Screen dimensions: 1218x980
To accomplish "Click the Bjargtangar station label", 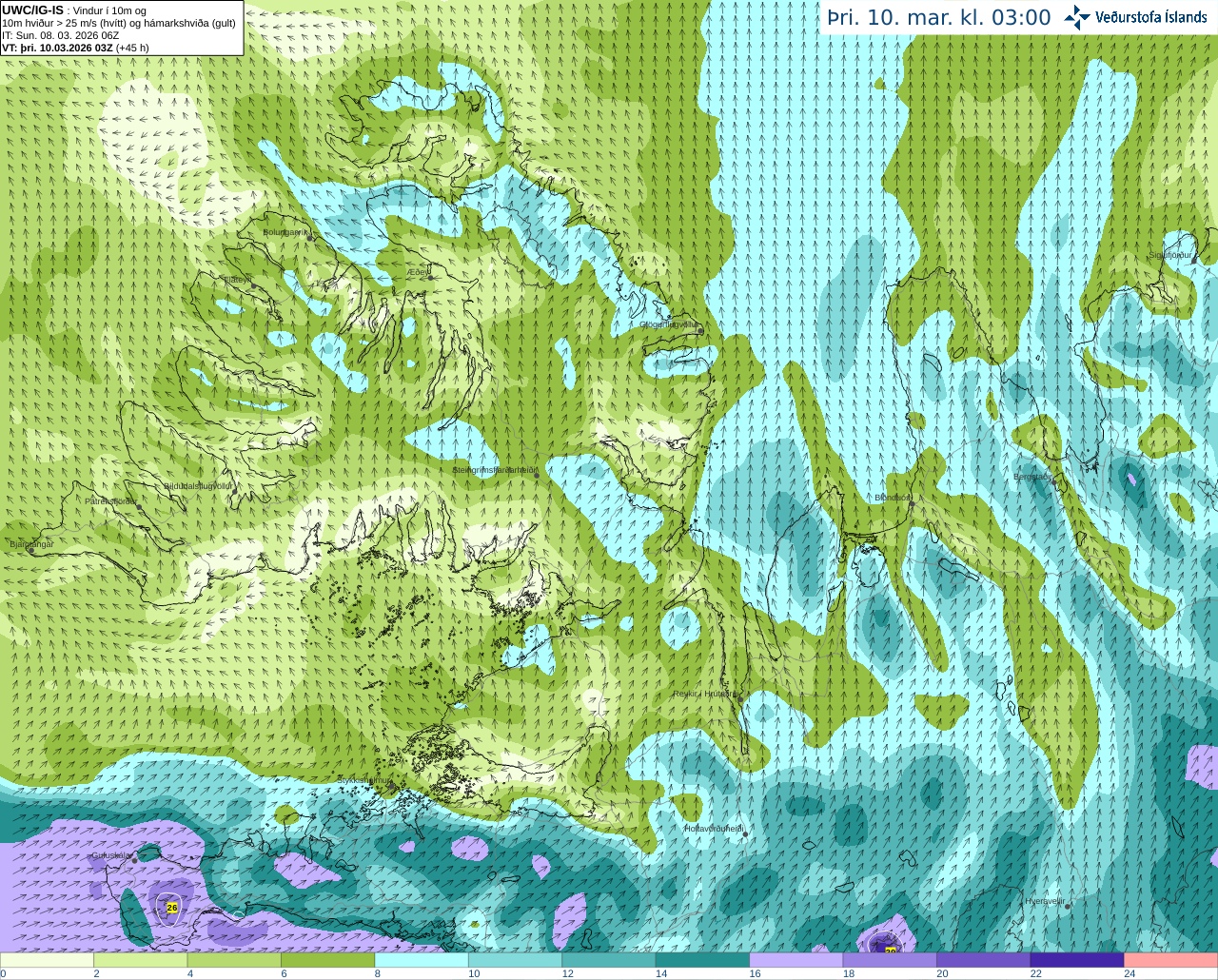I will point(30,544).
